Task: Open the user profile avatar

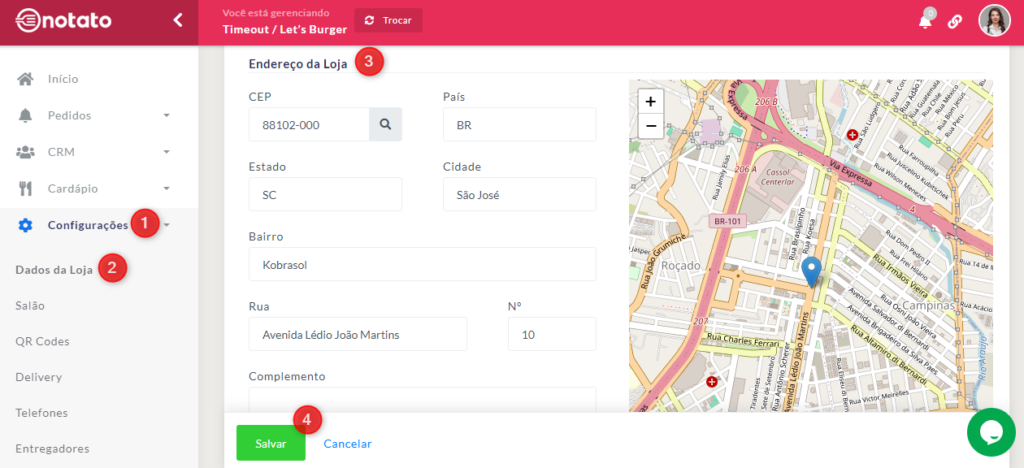Action: coord(994,21)
